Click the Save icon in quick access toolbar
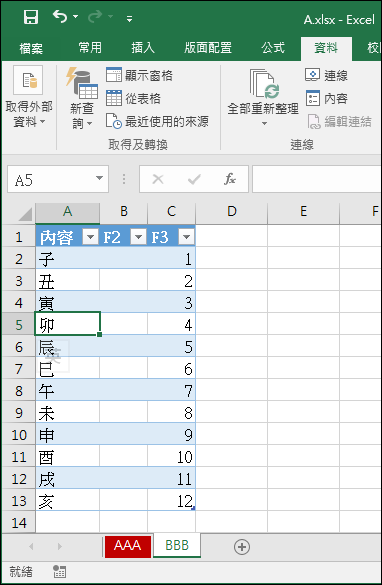Screen dimensions: 382x585 pyautogui.click(x=31, y=17)
